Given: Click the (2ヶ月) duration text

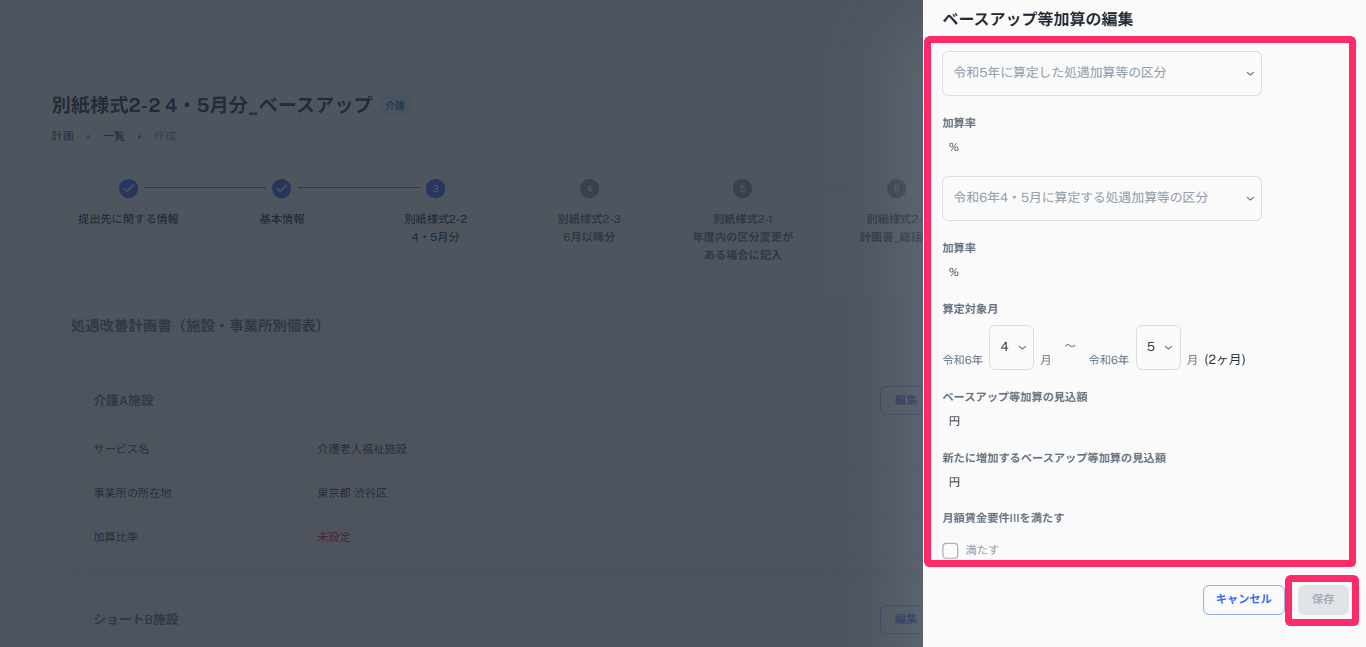Looking at the screenshot, I should tap(1225, 359).
